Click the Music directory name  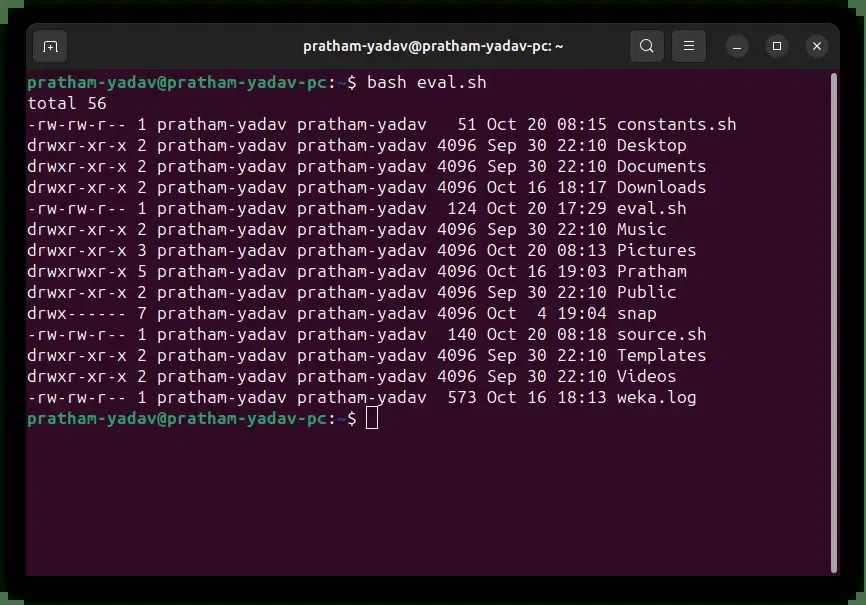pos(641,229)
